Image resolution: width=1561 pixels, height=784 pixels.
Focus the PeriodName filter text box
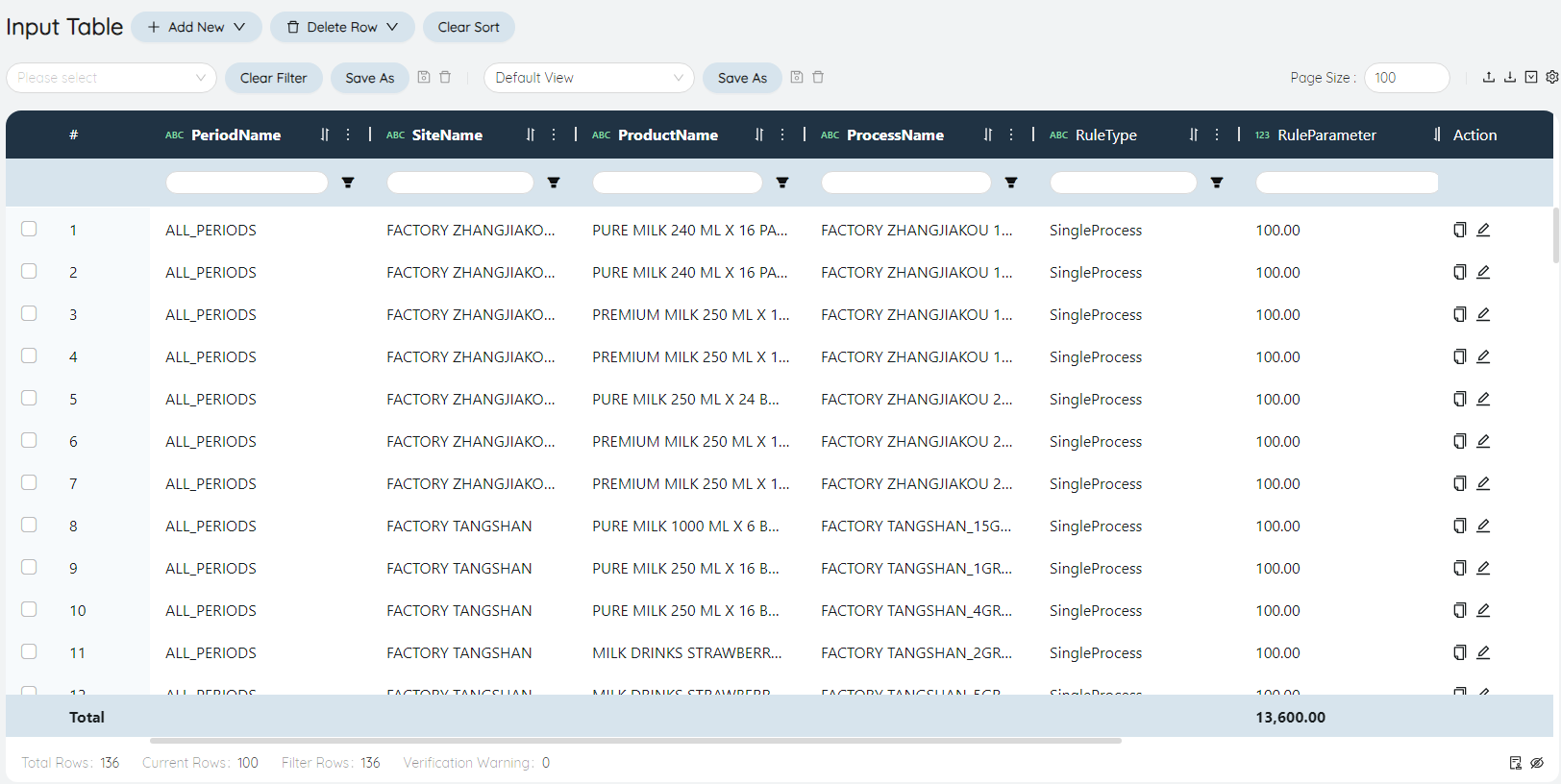(247, 183)
